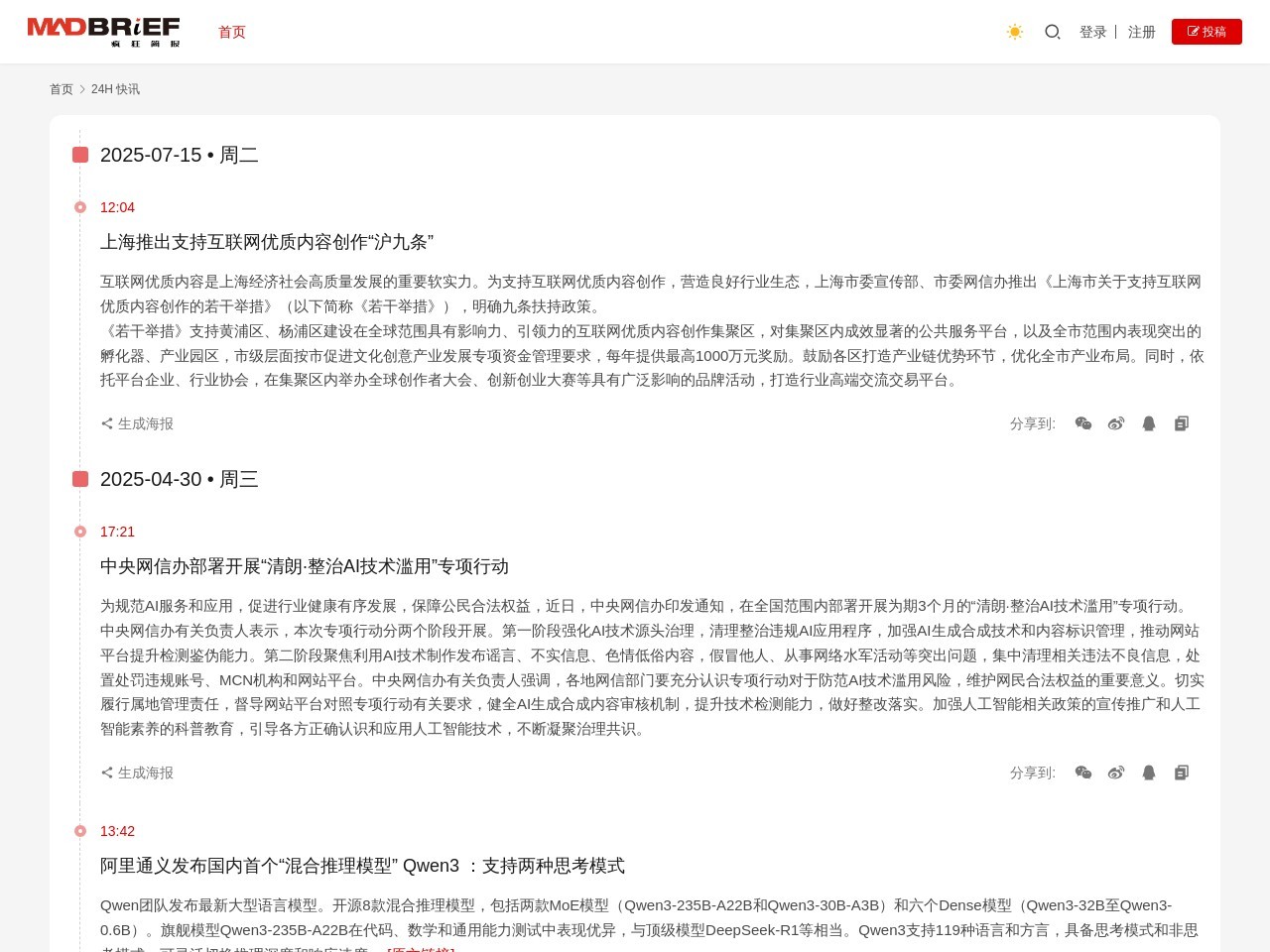Click 生成海报 under the AI crackdown article
Screen dimensions: 1270x952
pos(137,773)
